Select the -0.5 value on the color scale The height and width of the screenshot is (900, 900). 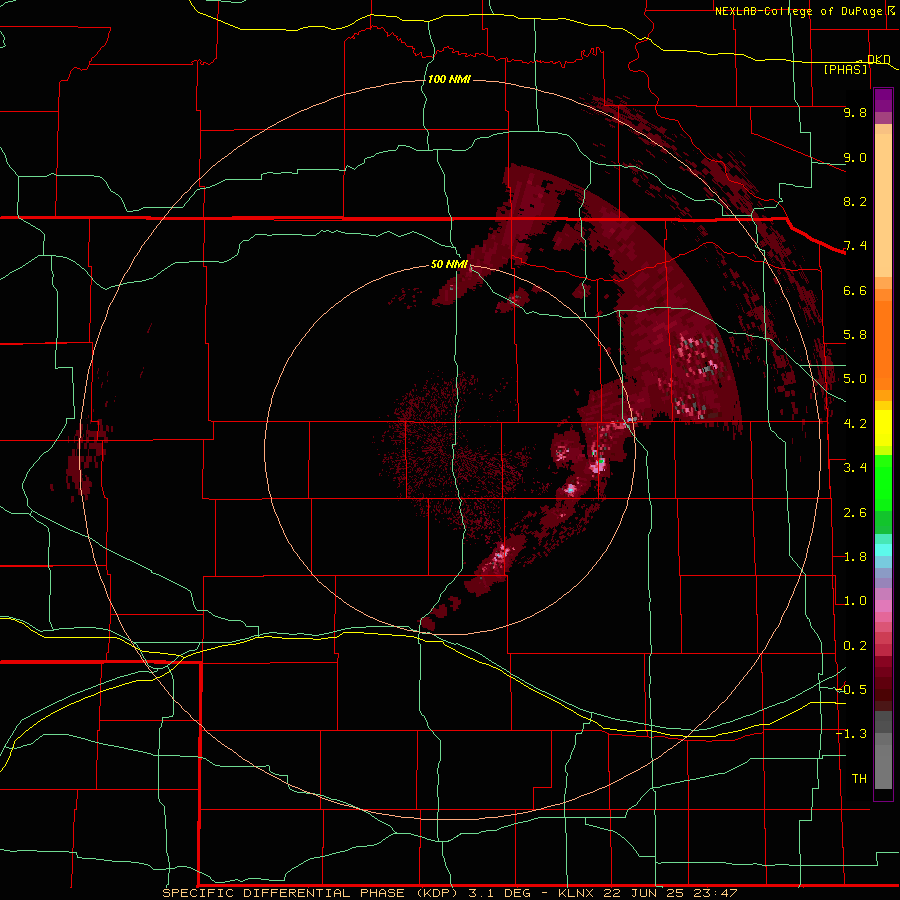851,690
